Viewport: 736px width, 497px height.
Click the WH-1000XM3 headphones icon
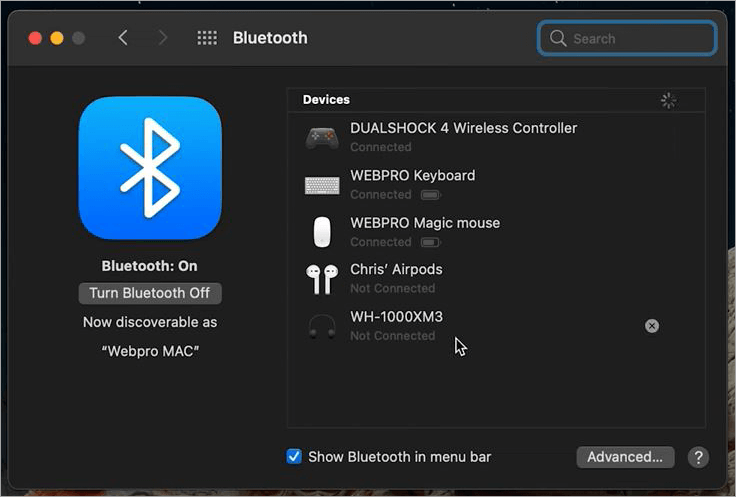[322, 326]
